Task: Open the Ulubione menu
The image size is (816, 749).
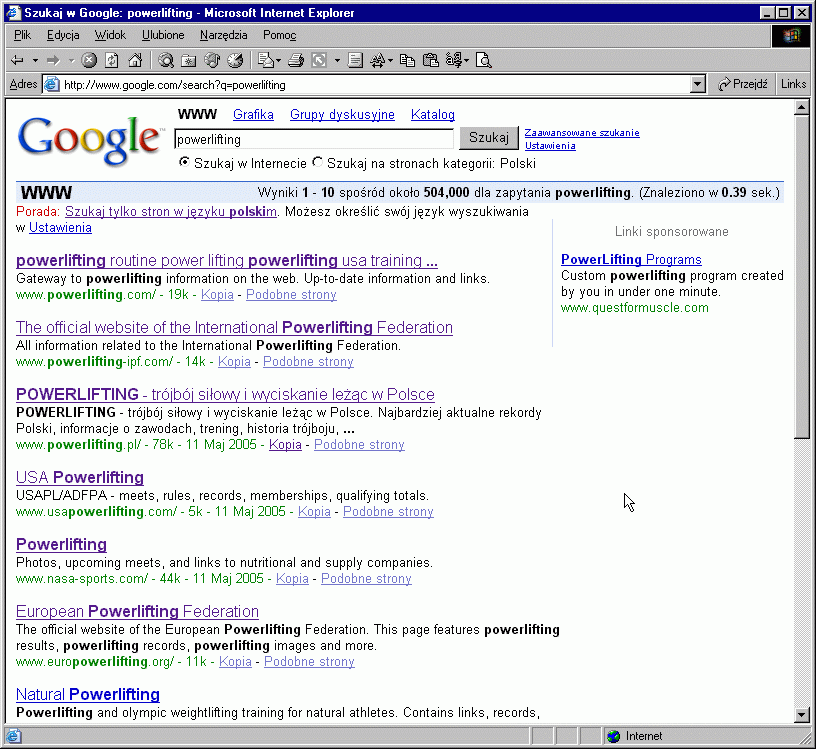Action: [x=163, y=35]
